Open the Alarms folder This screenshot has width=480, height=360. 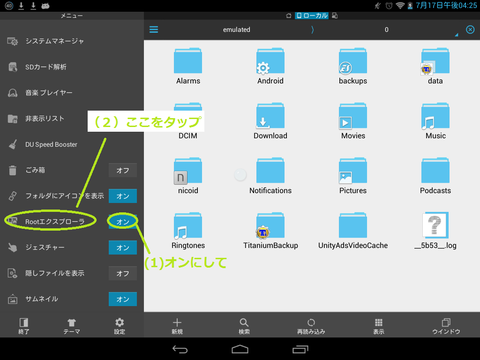point(188,66)
